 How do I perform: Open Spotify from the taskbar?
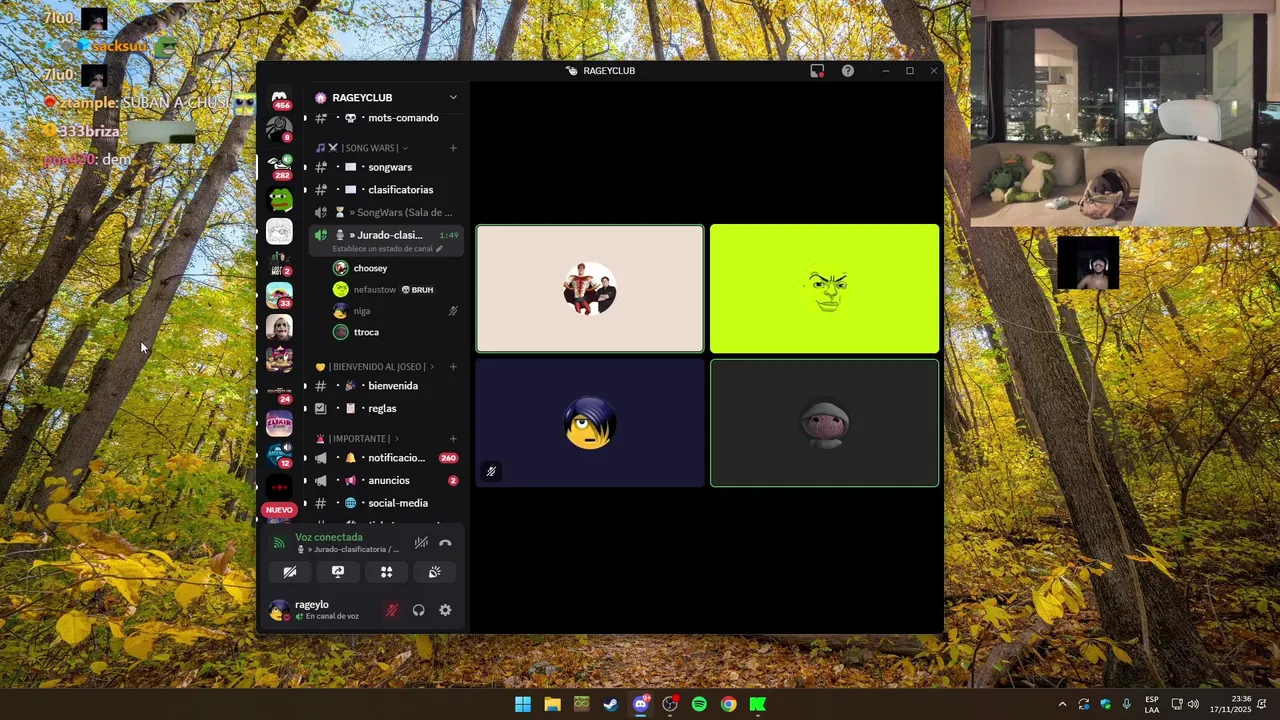click(699, 704)
